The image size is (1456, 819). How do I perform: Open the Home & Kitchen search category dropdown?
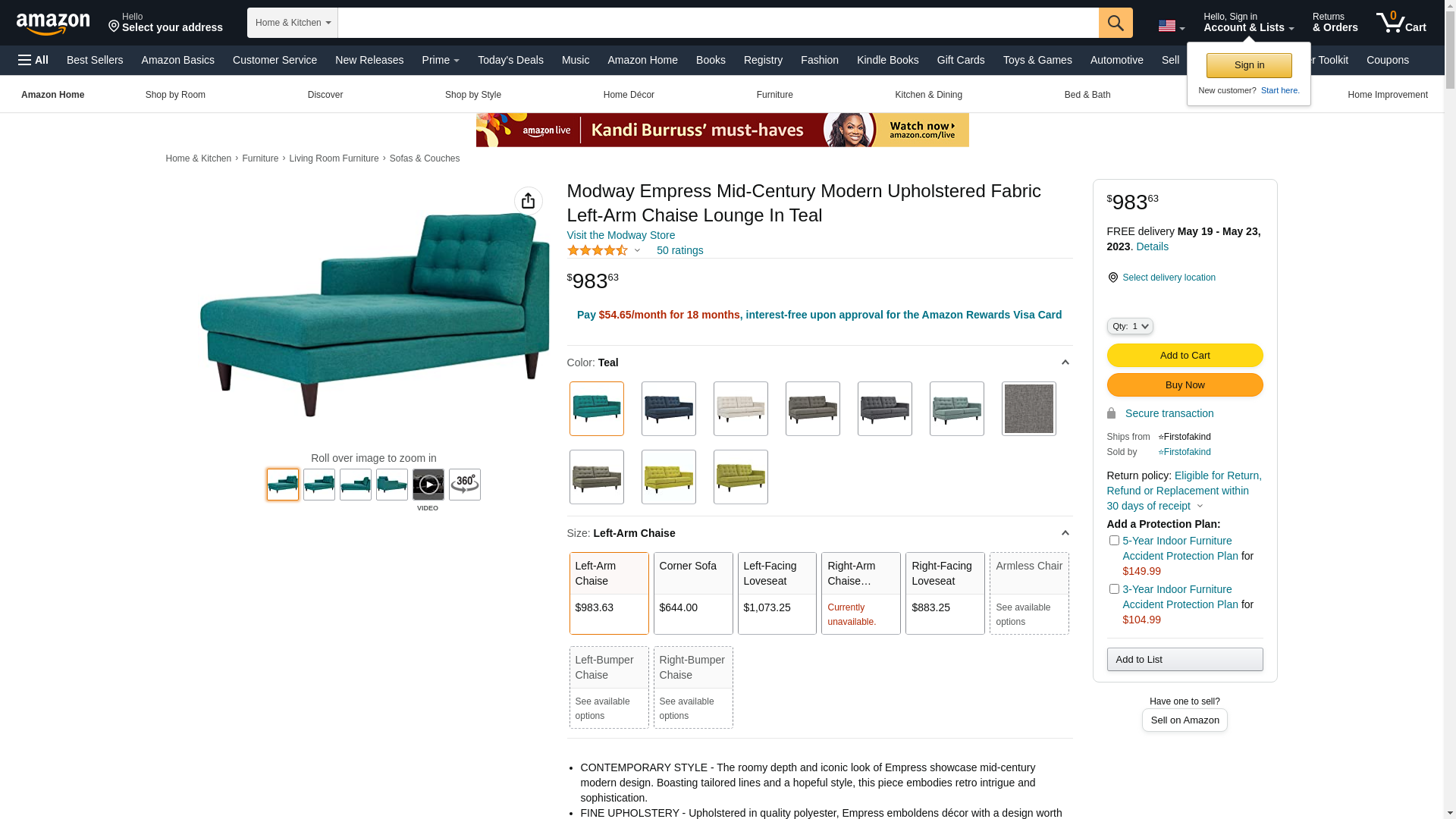coord(293,23)
